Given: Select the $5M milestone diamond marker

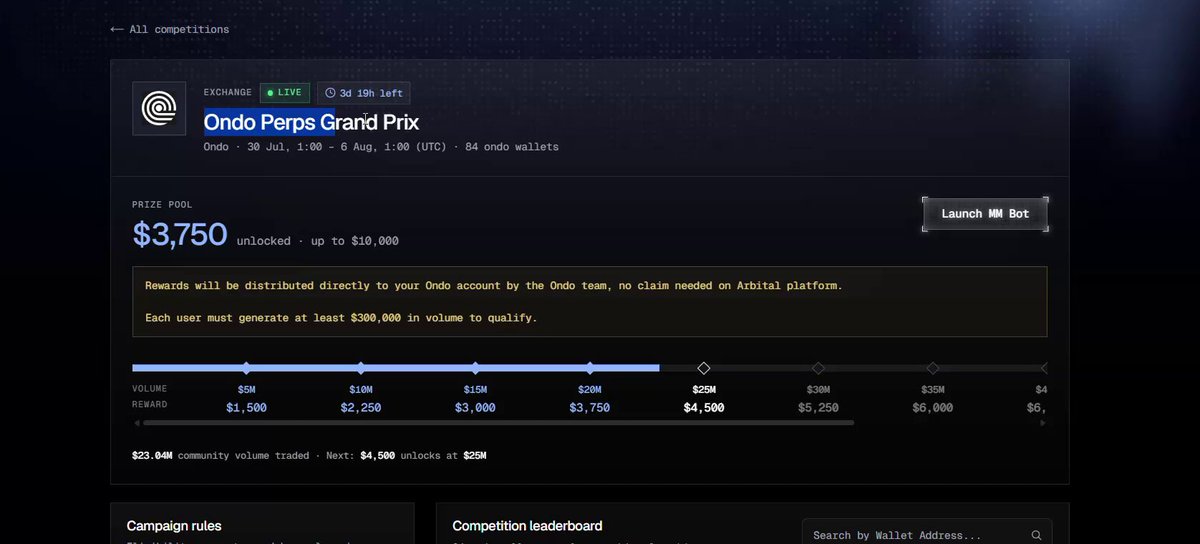Looking at the screenshot, I should pos(246,368).
